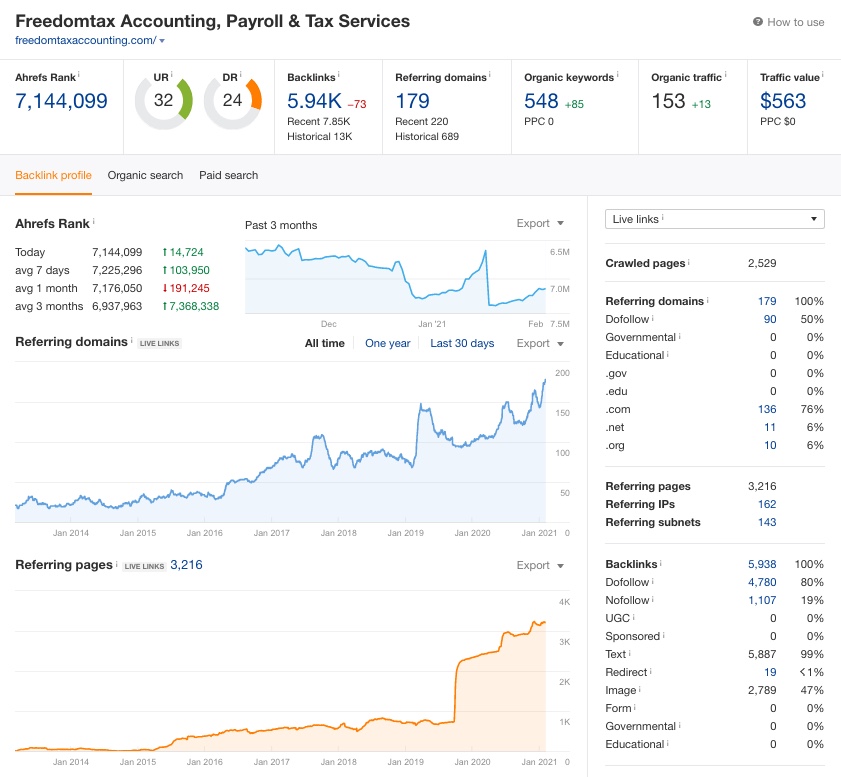The width and height of the screenshot is (841, 777).
Task: Switch to the Organic search tab
Action: [145, 175]
